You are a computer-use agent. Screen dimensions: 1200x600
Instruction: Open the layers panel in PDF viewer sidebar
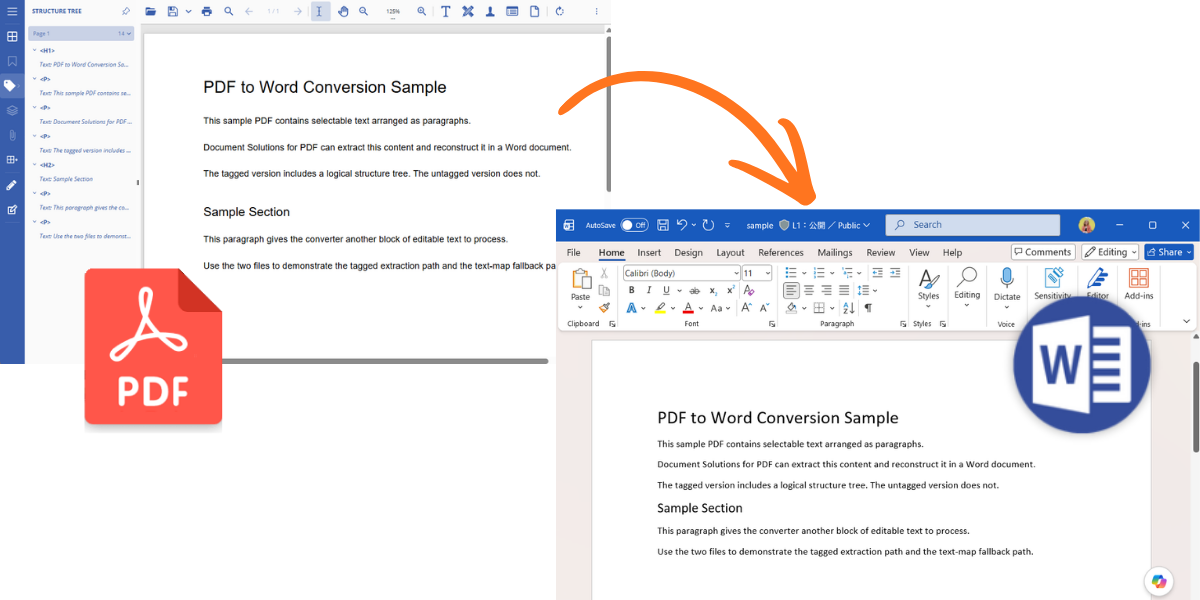point(12,110)
